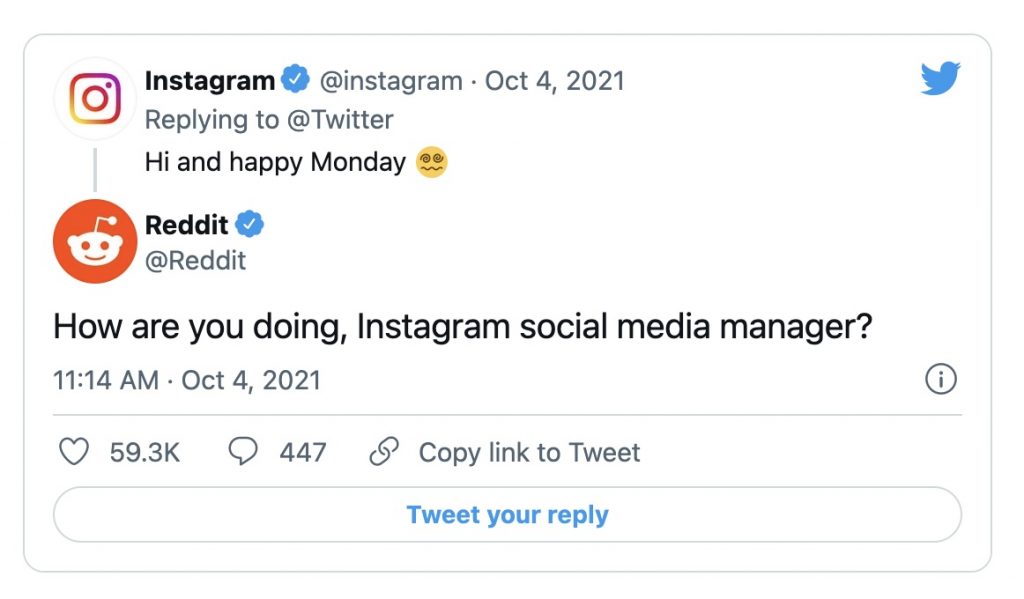Click the chain link icon
Viewport: 1024px width, 599px height.
point(384,452)
